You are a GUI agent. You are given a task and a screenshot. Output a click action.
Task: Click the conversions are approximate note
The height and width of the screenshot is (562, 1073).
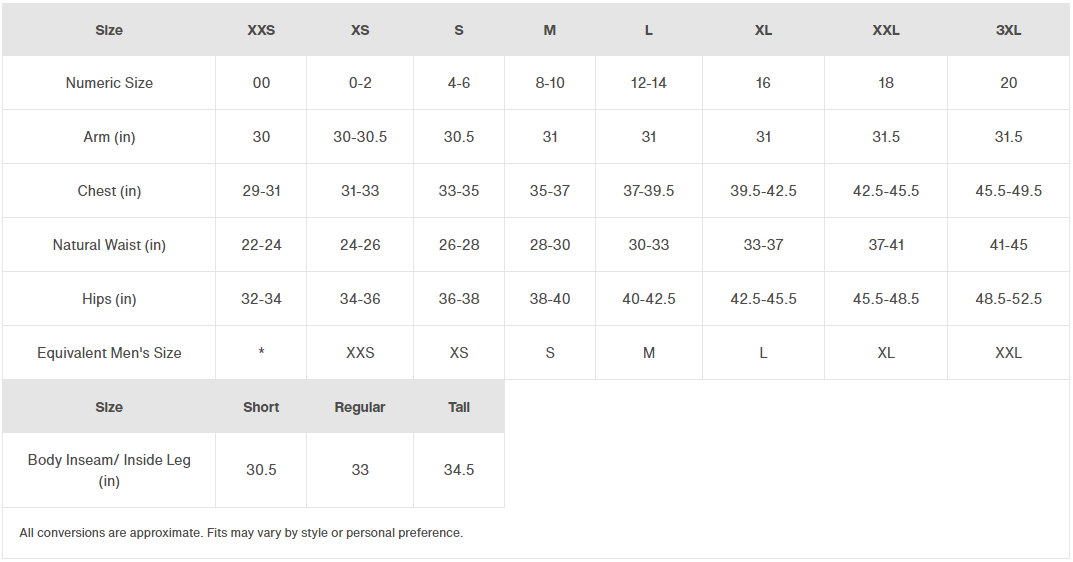point(241,533)
